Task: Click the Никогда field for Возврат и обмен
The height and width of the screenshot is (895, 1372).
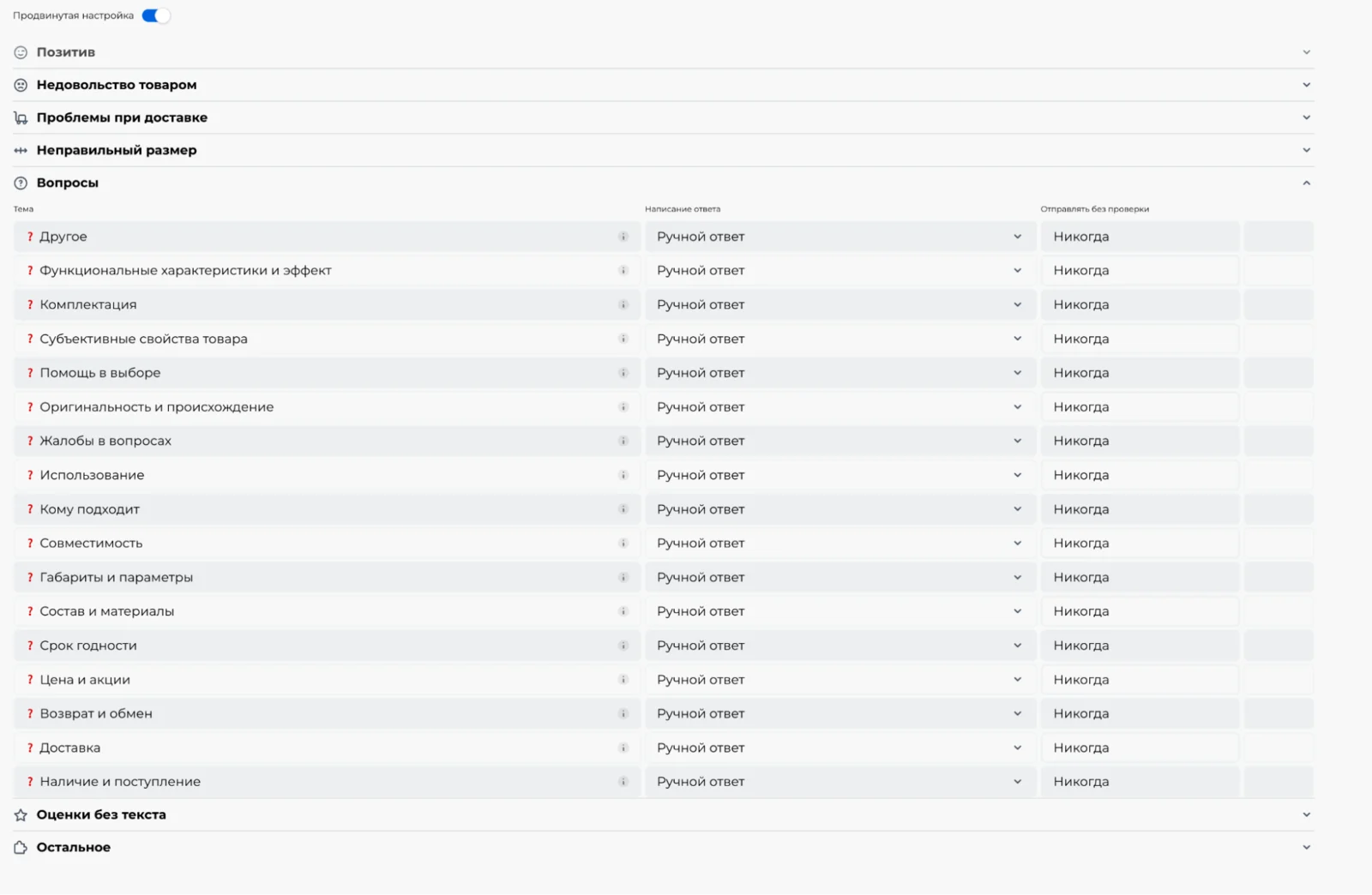Action: click(1140, 713)
